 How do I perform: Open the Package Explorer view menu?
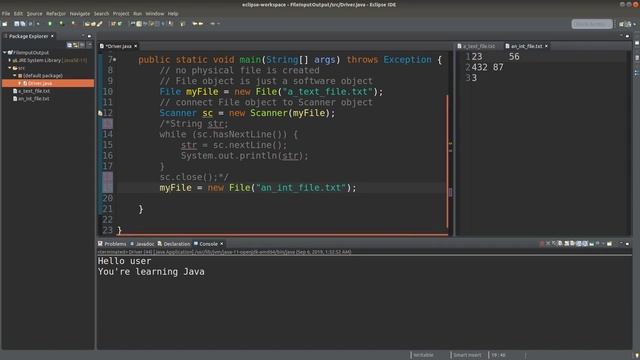pyautogui.click(x=90, y=45)
